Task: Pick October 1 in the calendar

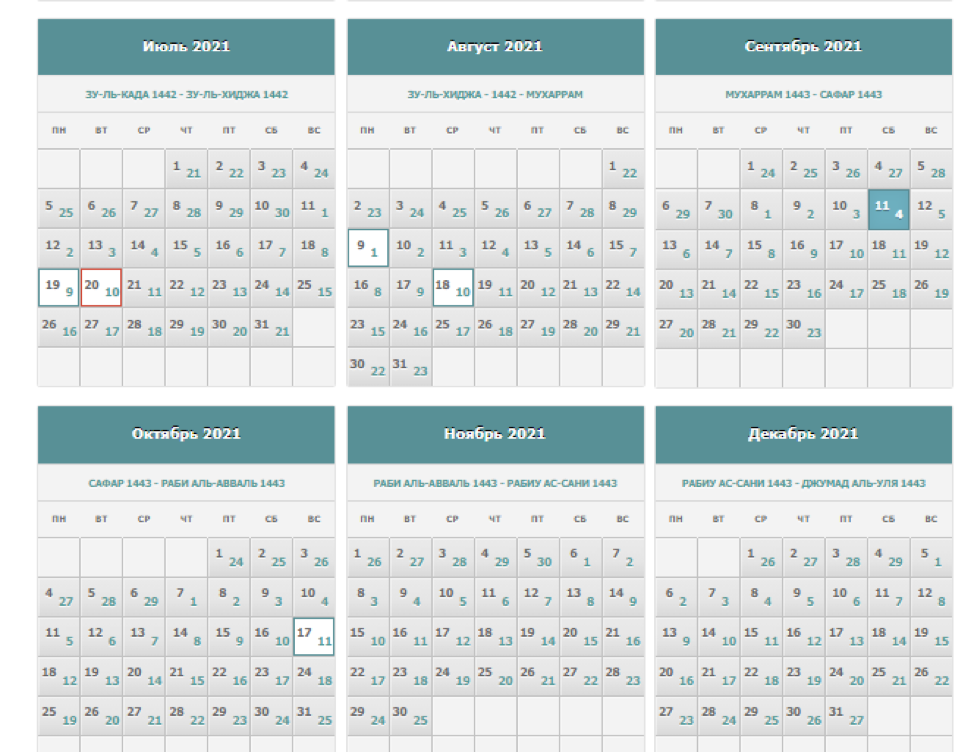Action: point(229,557)
